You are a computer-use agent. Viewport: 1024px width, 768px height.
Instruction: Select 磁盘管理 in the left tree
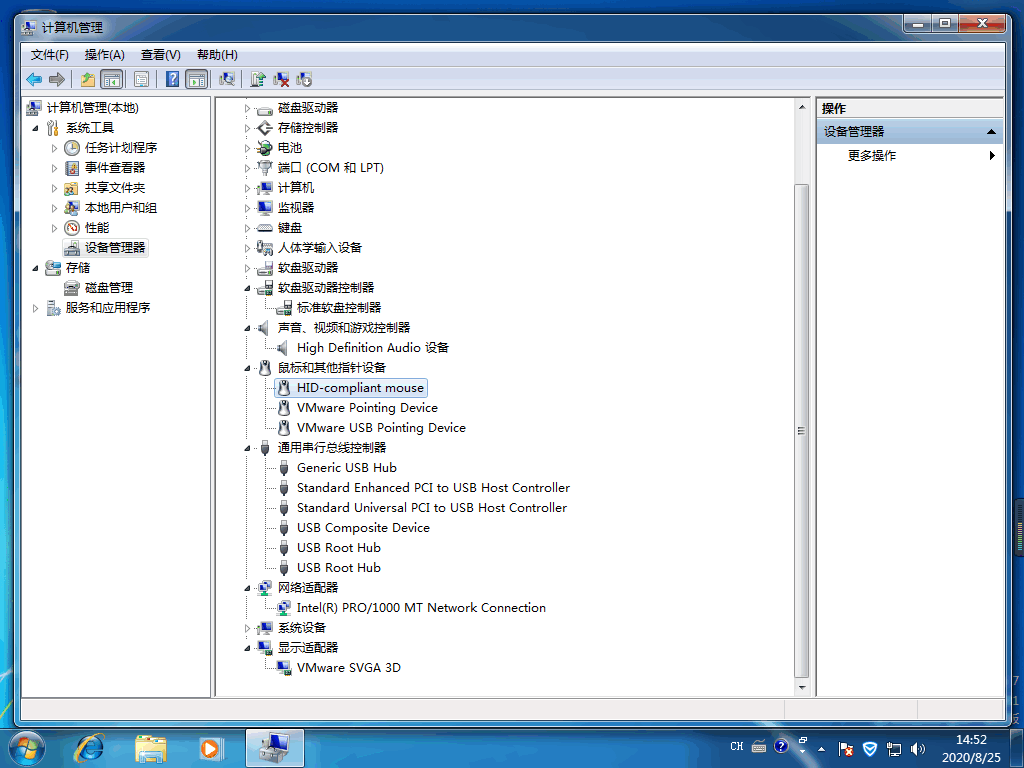pyautogui.click(x=108, y=288)
